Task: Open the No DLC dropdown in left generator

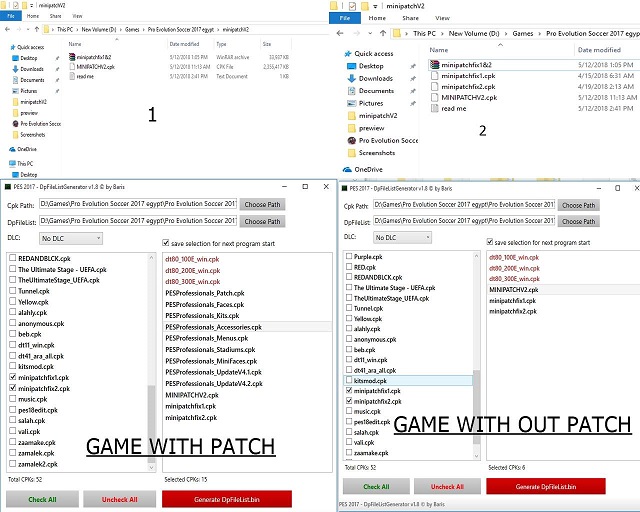Action: 71,238
